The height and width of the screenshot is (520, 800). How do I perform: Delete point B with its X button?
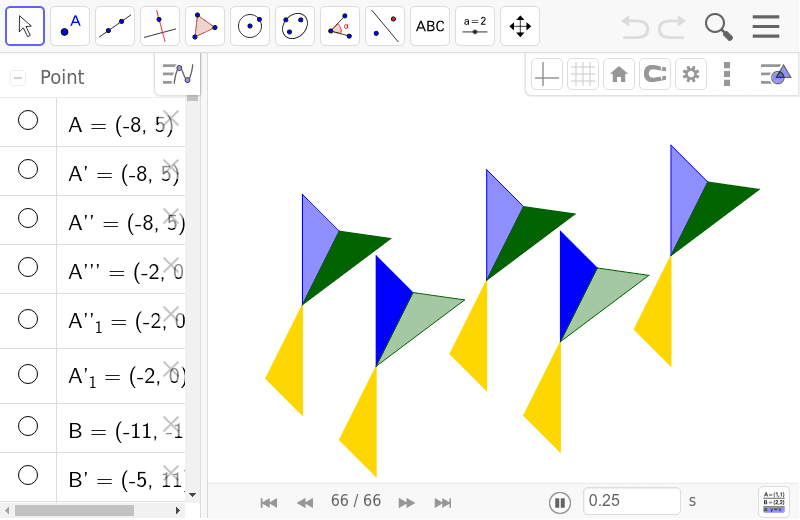pos(170,424)
